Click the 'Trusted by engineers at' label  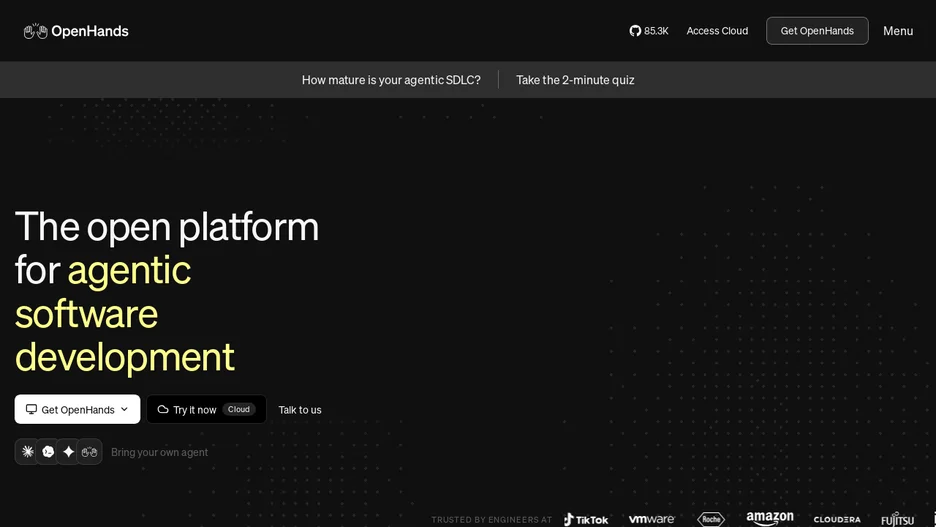click(x=492, y=520)
